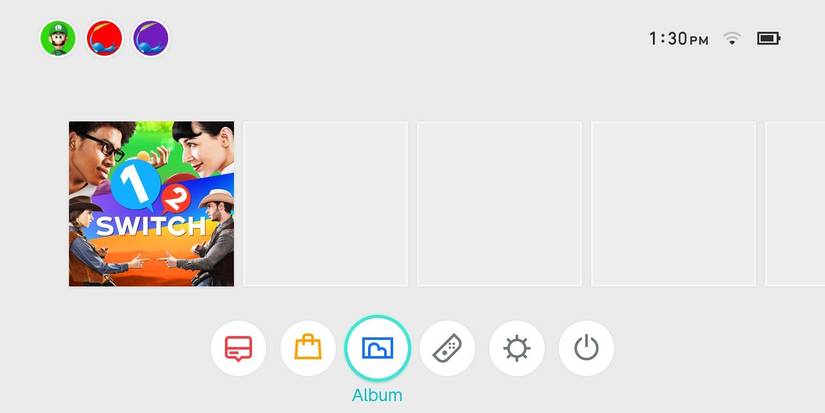Launch the 1-2-Switch game tile
Screen dimensions: 825x413
pos(152,204)
